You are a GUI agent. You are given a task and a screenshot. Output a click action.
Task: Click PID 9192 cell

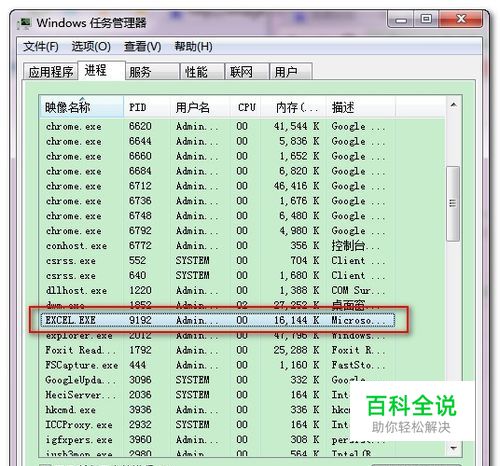click(x=140, y=320)
